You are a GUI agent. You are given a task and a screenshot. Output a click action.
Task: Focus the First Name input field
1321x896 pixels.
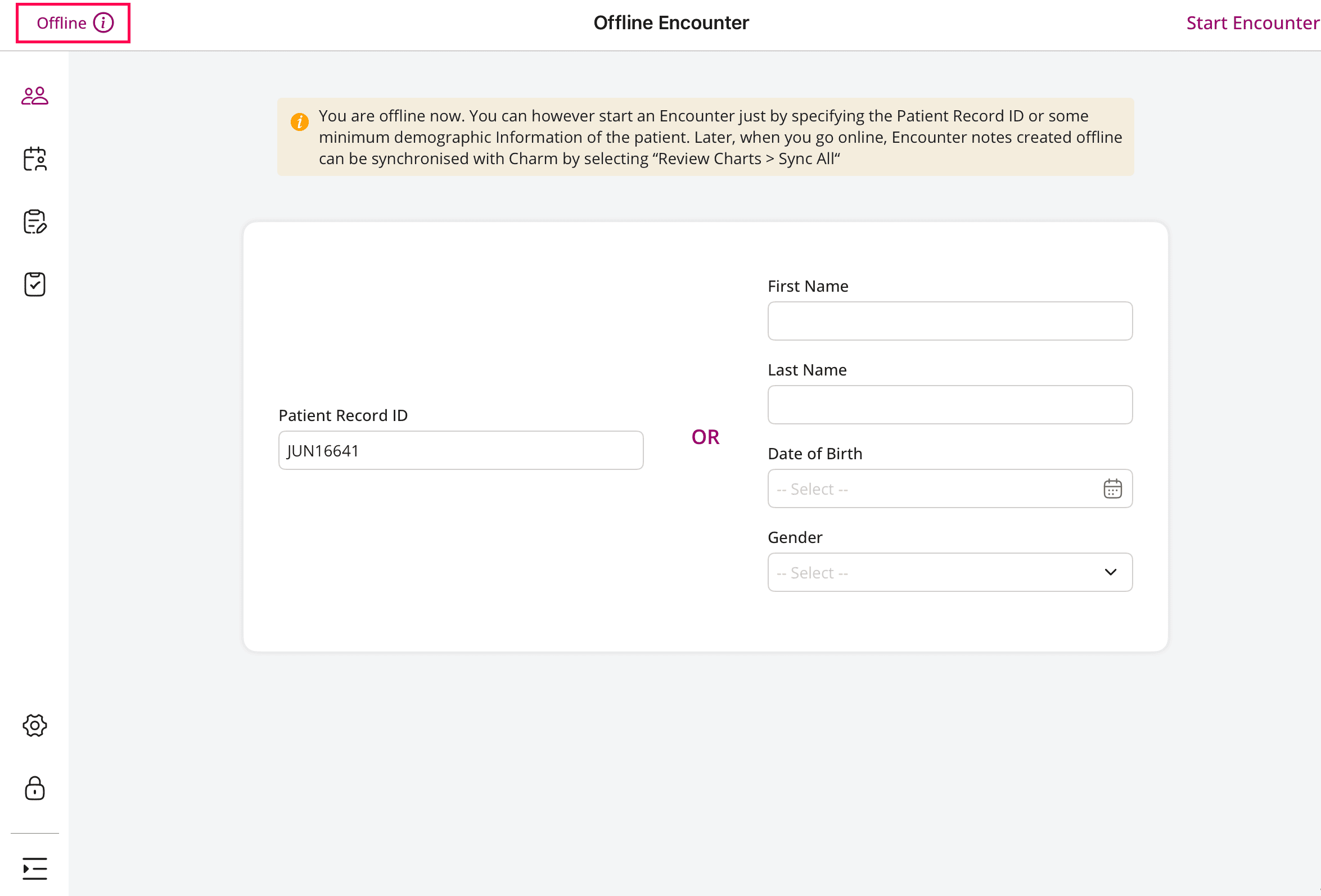pyautogui.click(x=949, y=321)
